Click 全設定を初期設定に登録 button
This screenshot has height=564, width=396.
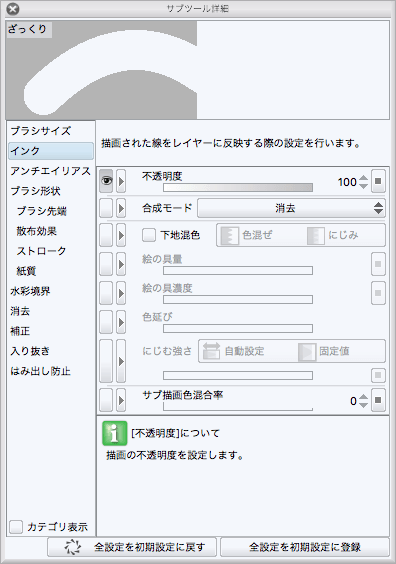[x=305, y=547]
